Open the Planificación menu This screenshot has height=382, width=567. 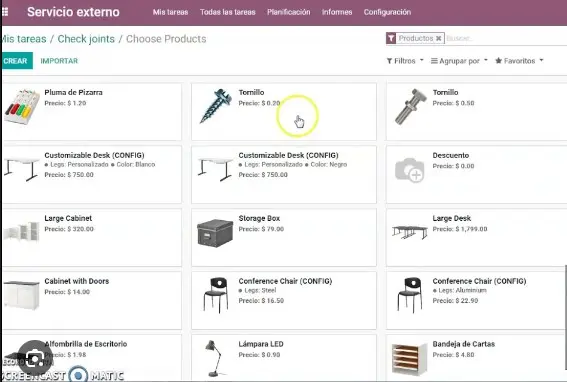289,12
